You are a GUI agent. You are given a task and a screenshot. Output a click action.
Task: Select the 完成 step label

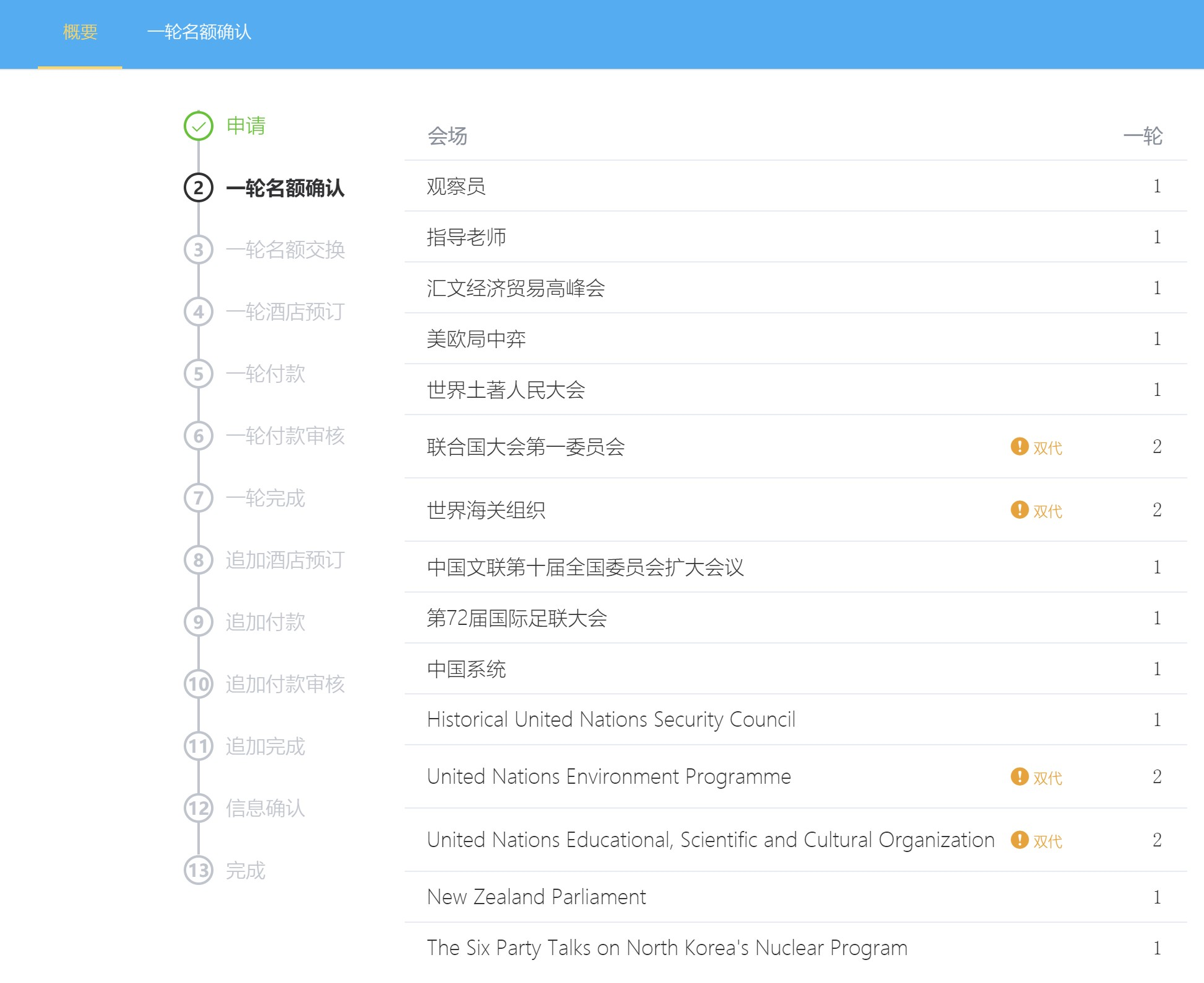(246, 871)
